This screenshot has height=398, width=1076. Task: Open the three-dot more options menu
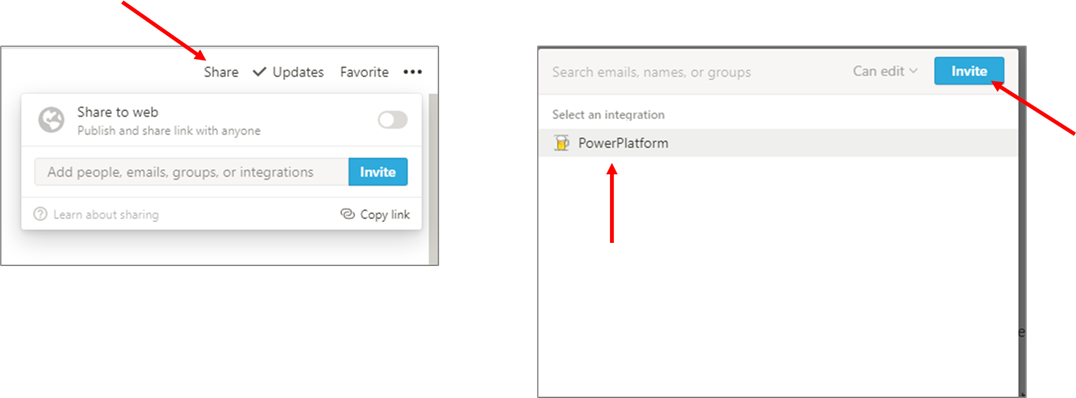pyautogui.click(x=412, y=72)
